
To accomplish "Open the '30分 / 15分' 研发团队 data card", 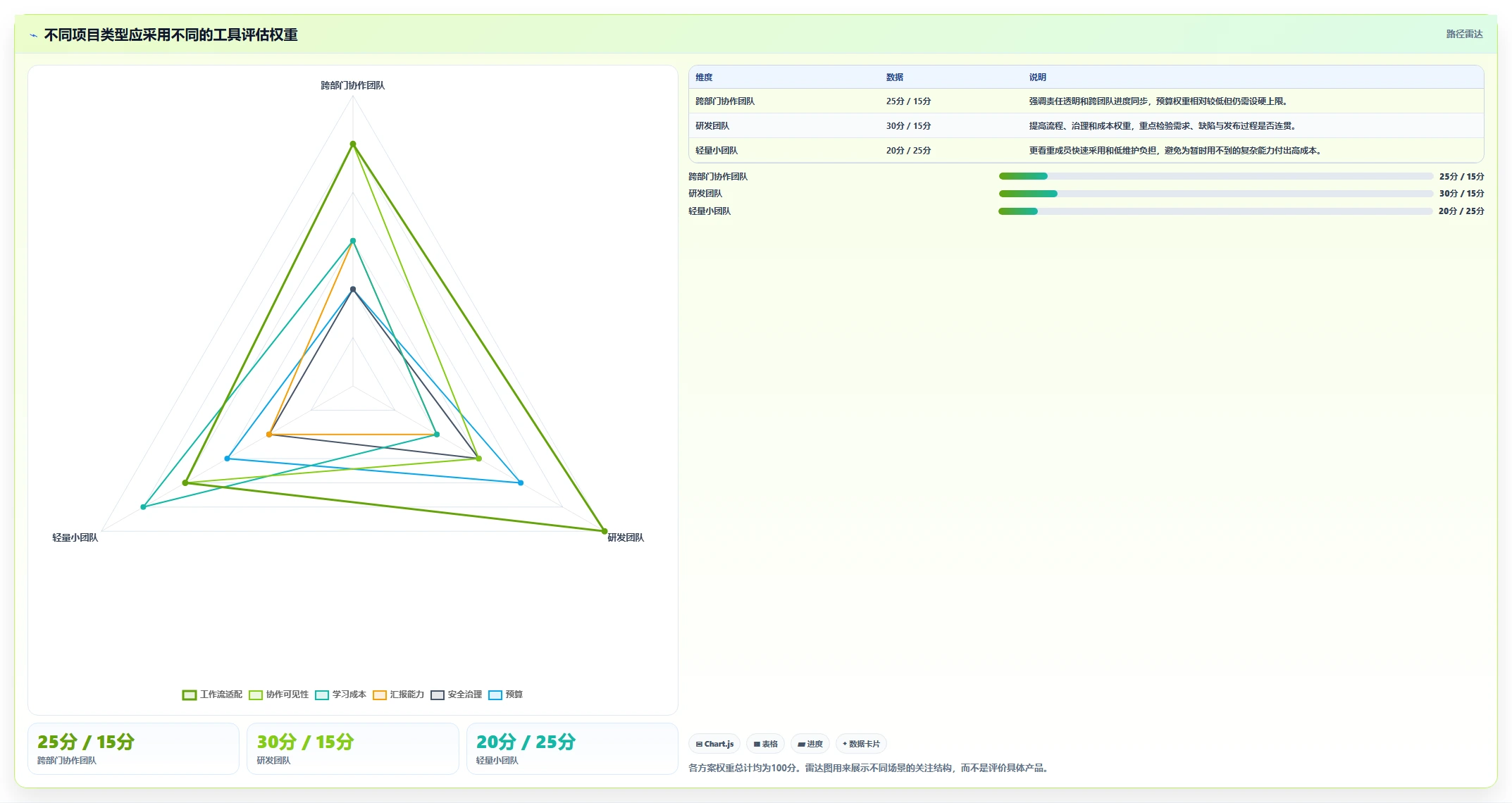I will (x=353, y=749).
